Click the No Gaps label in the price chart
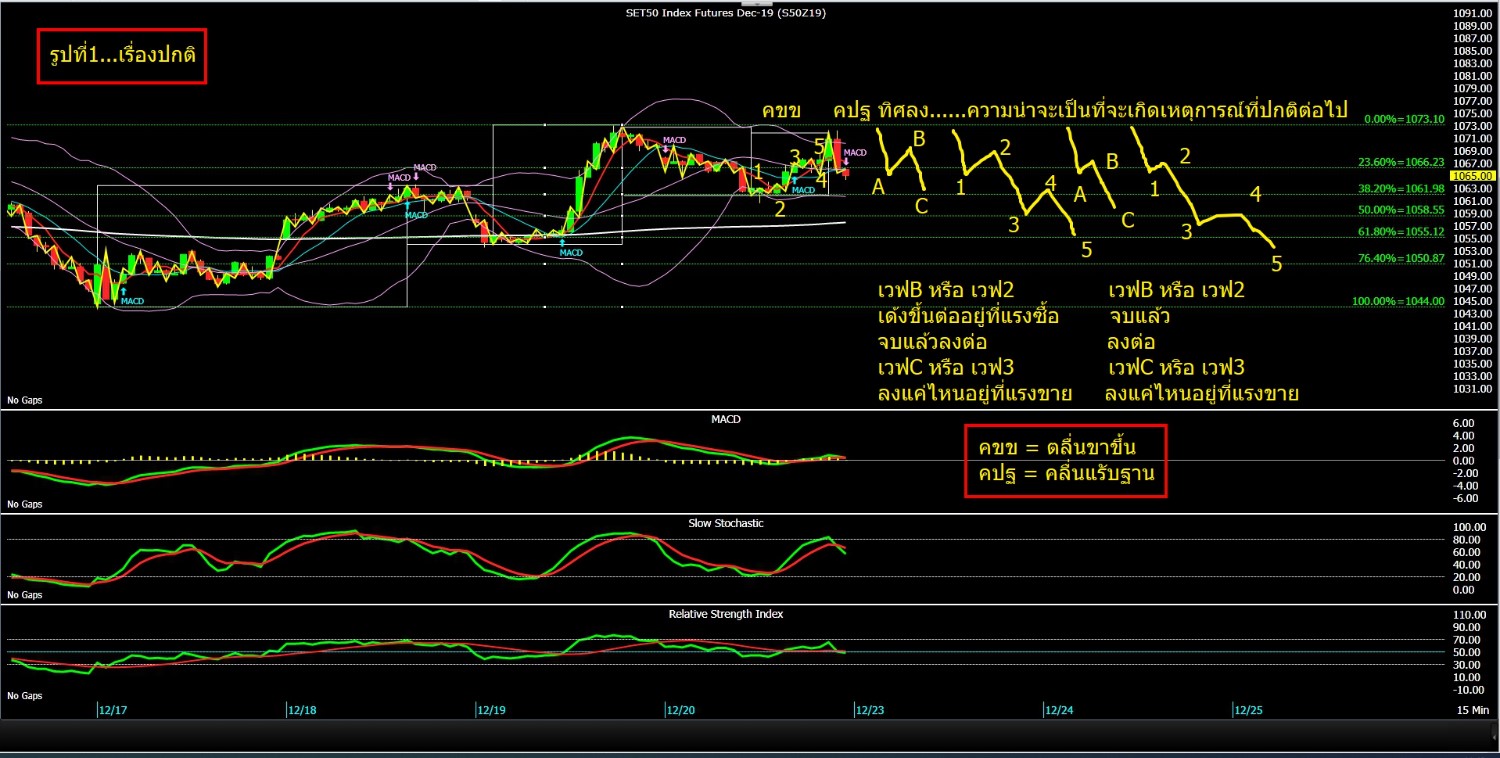 [25, 400]
